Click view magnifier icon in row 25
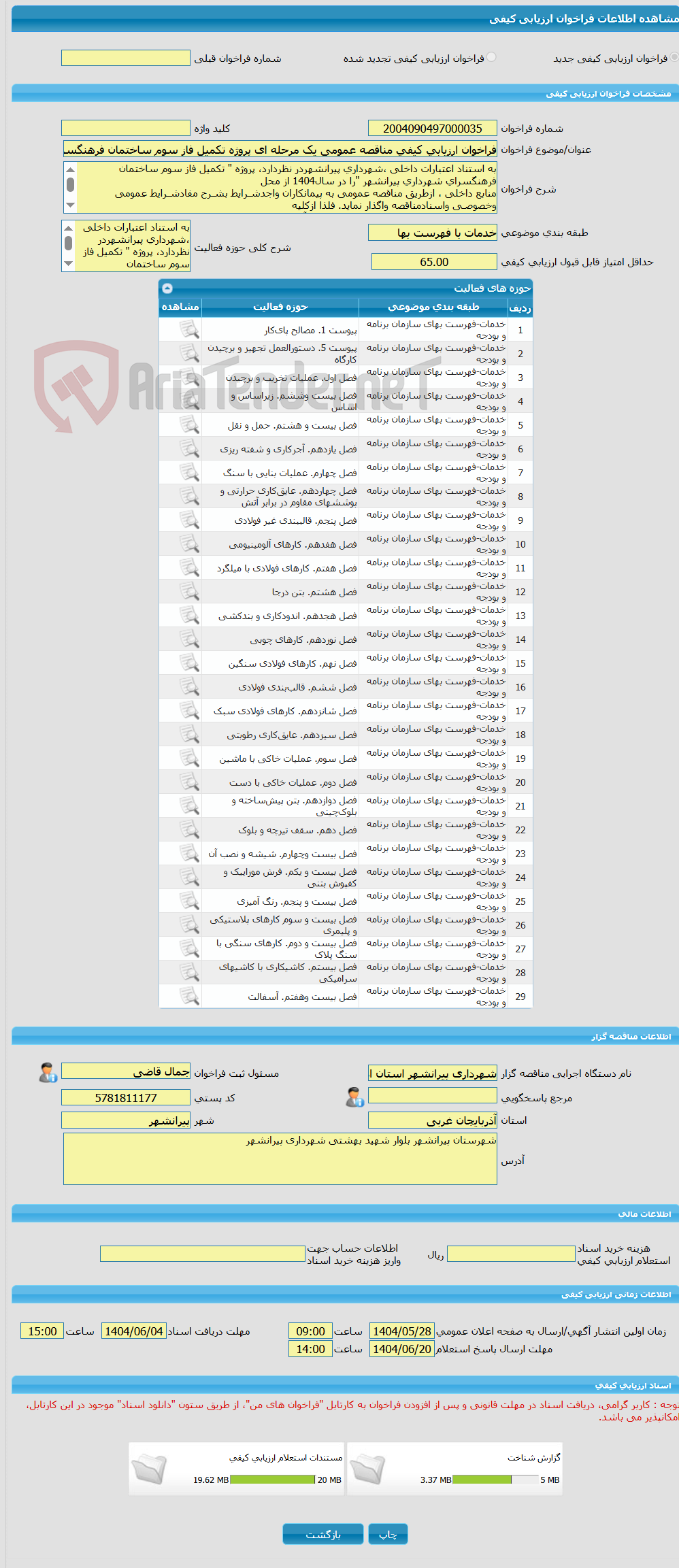679x1568 pixels. click(188, 901)
